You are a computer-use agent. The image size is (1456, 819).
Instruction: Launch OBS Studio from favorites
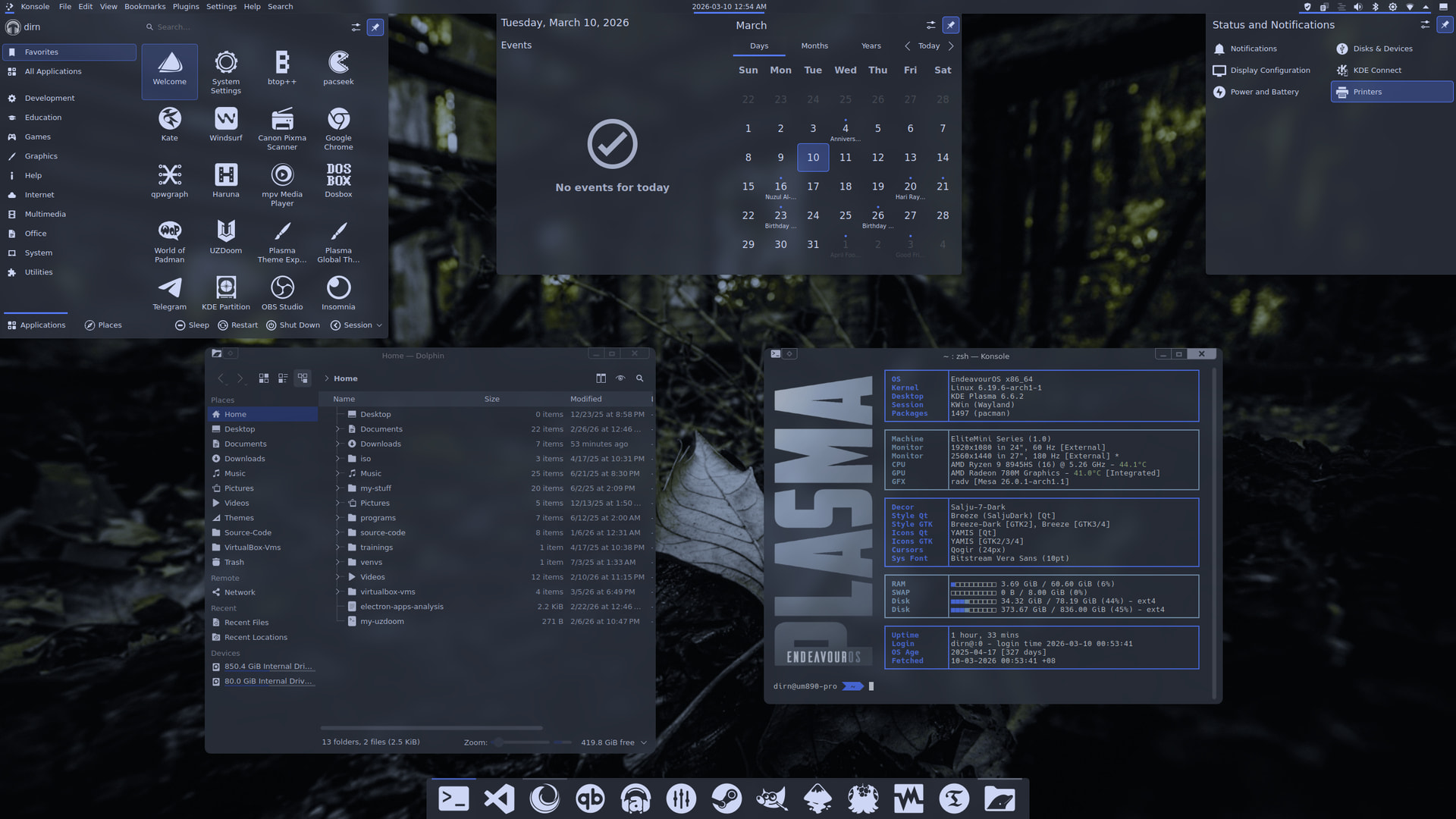tap(282, 293)
